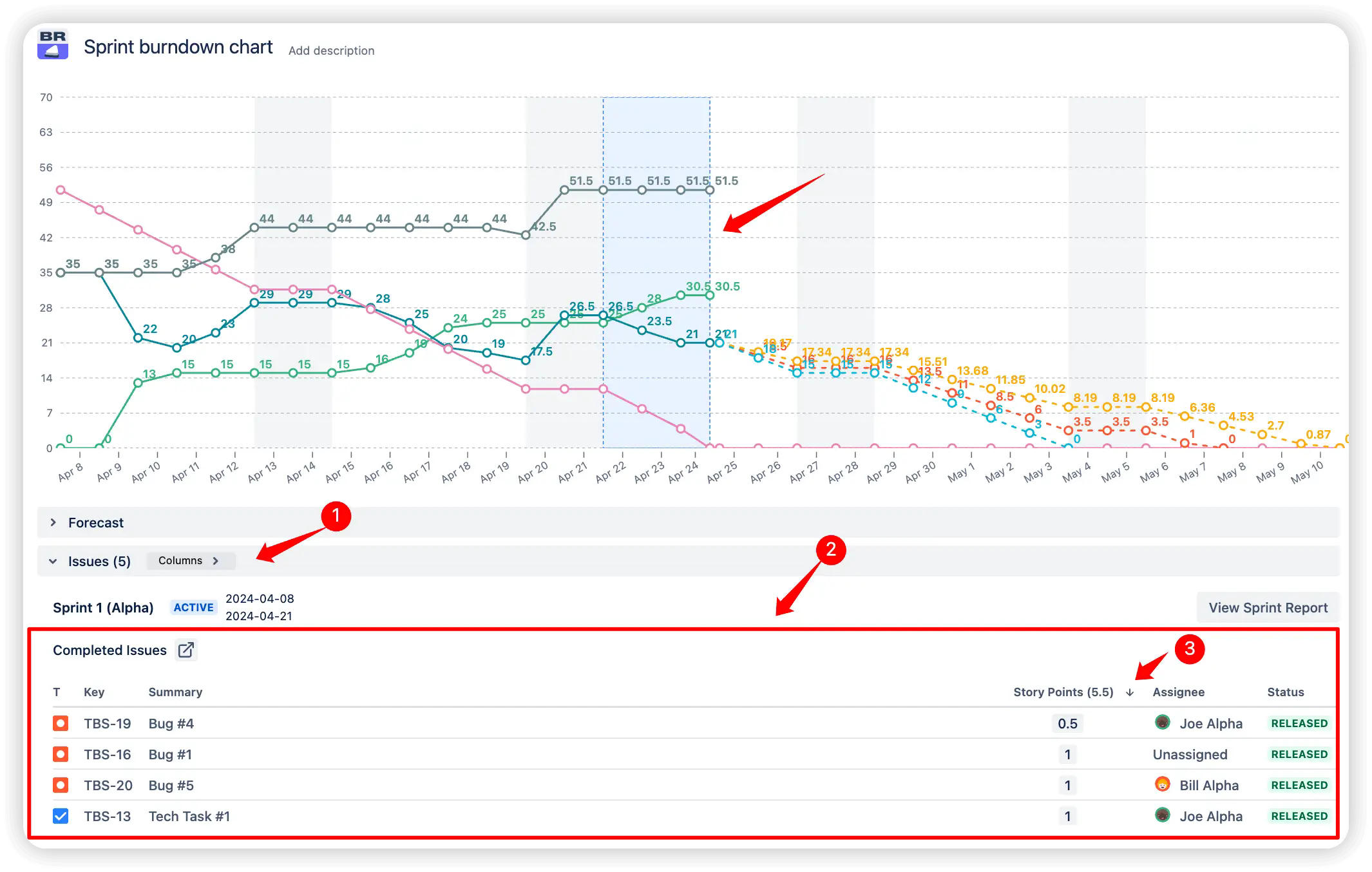Select the Tech Task type icon on TBS-13
1372x872 pixels.
60,816
